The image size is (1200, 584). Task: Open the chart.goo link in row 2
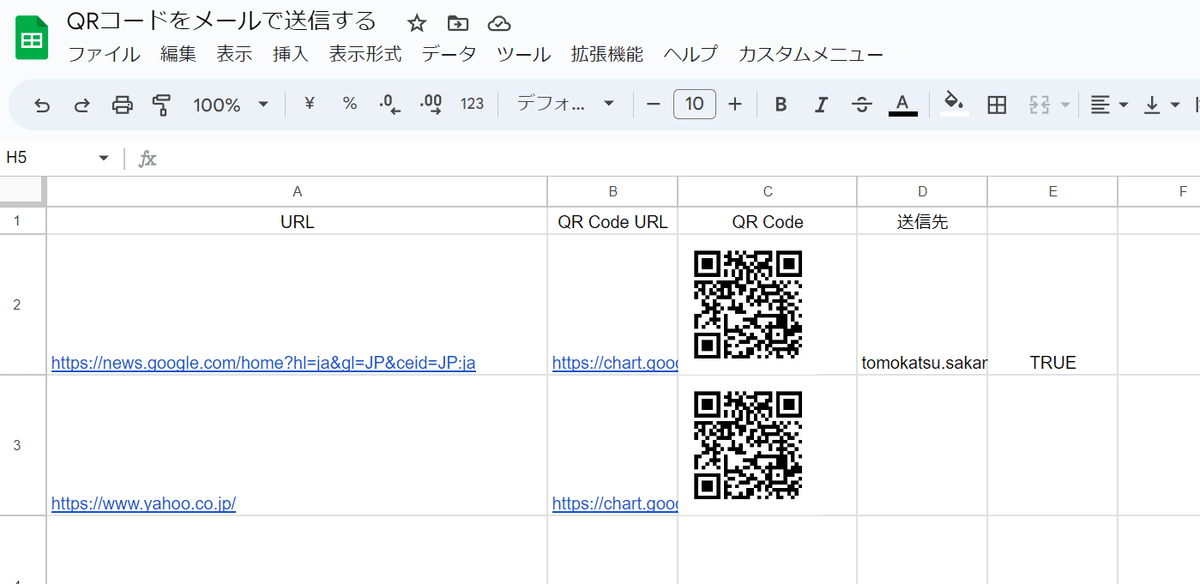pos(614,363)
